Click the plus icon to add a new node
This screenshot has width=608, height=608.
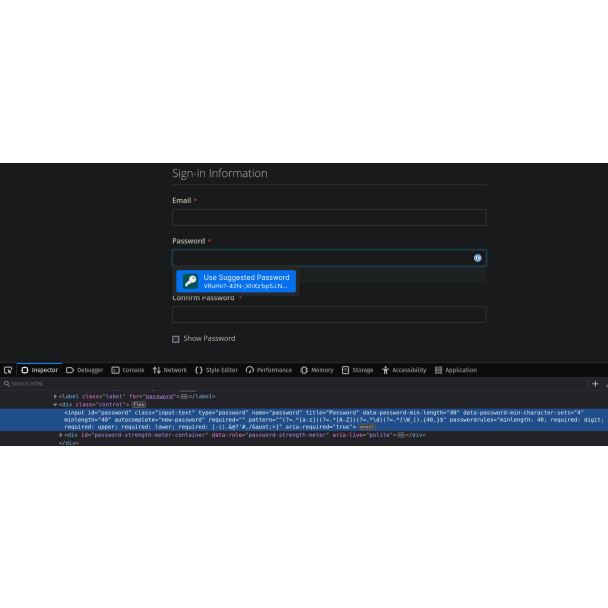(x=595, y=383)
